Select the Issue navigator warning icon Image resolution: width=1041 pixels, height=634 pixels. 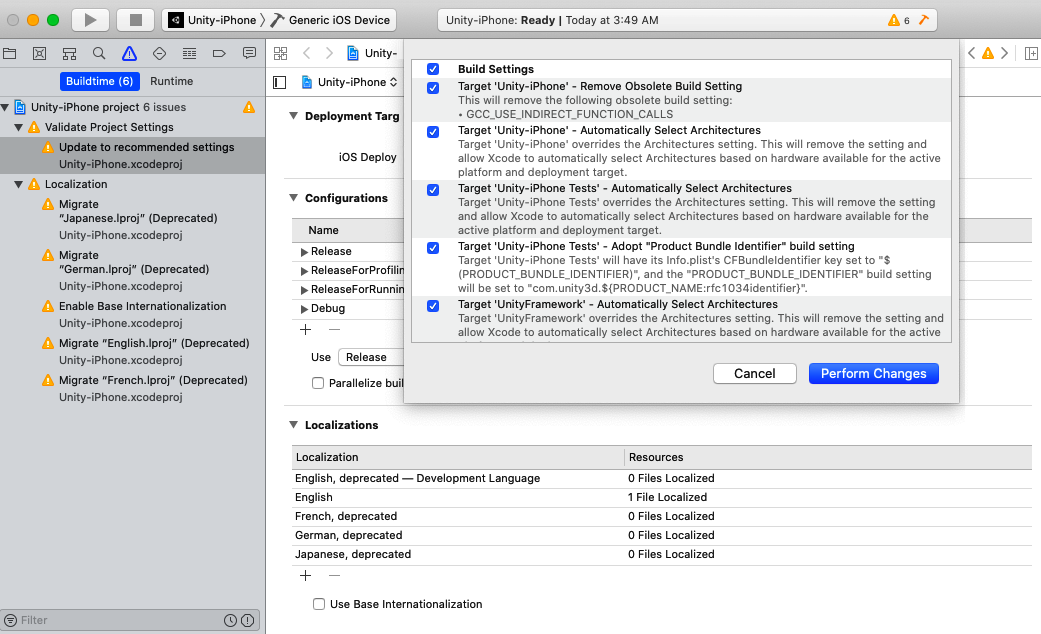(x=129, y=54)
